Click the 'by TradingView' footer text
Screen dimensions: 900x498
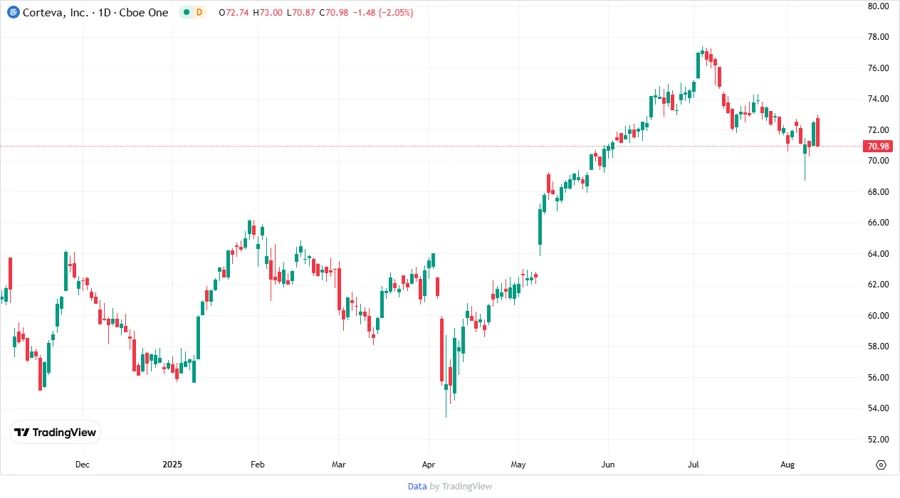(x=461, y=486)
